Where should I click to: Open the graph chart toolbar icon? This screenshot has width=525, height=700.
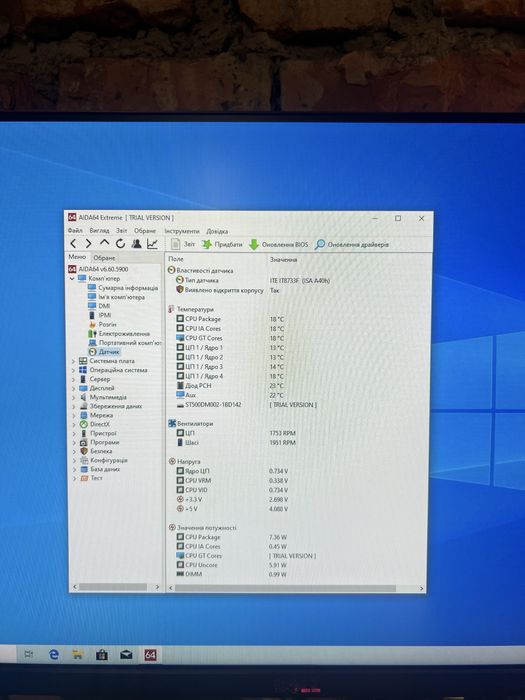[152, 244]
